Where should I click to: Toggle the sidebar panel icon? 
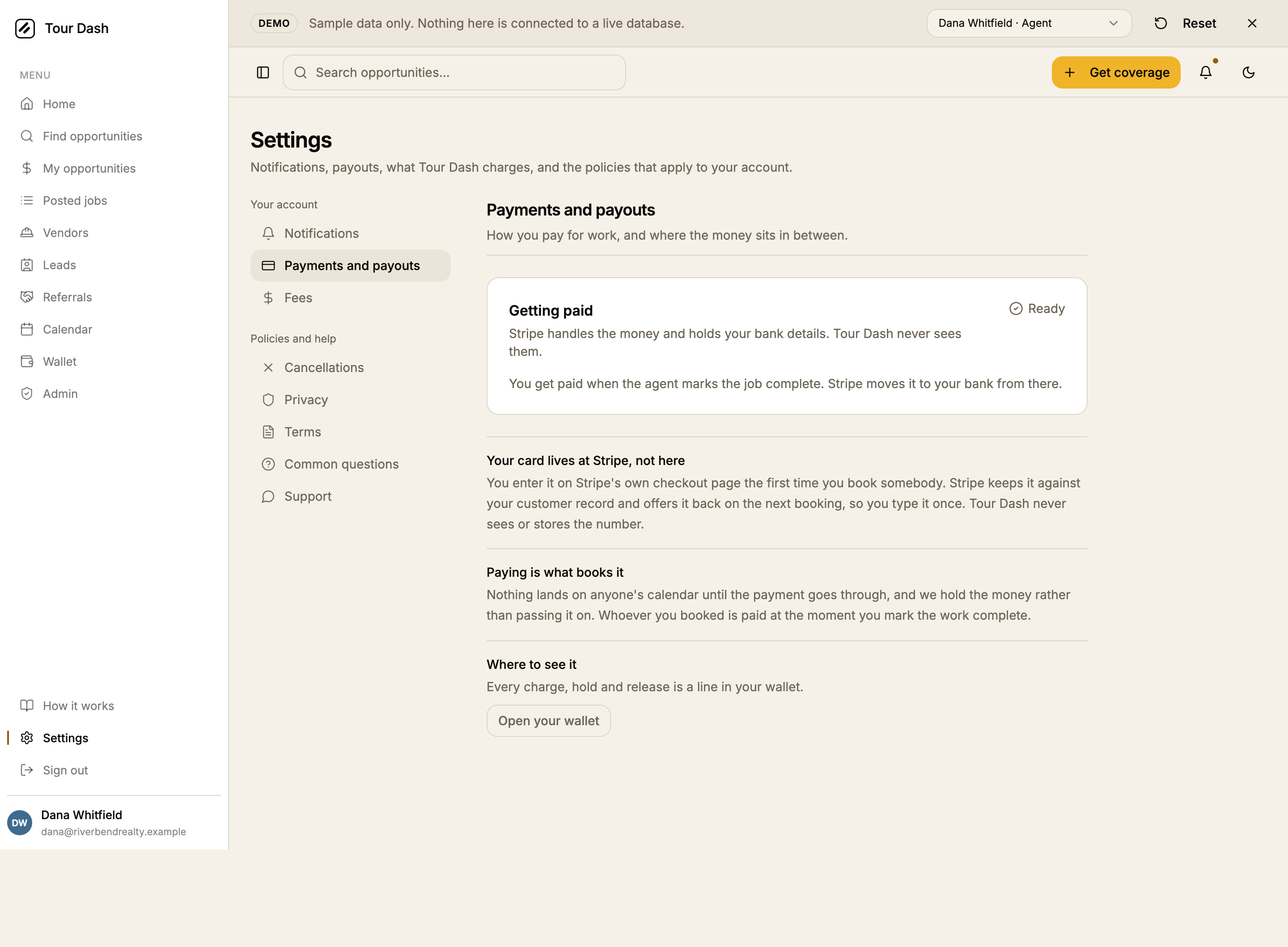[x=263, y=72]
